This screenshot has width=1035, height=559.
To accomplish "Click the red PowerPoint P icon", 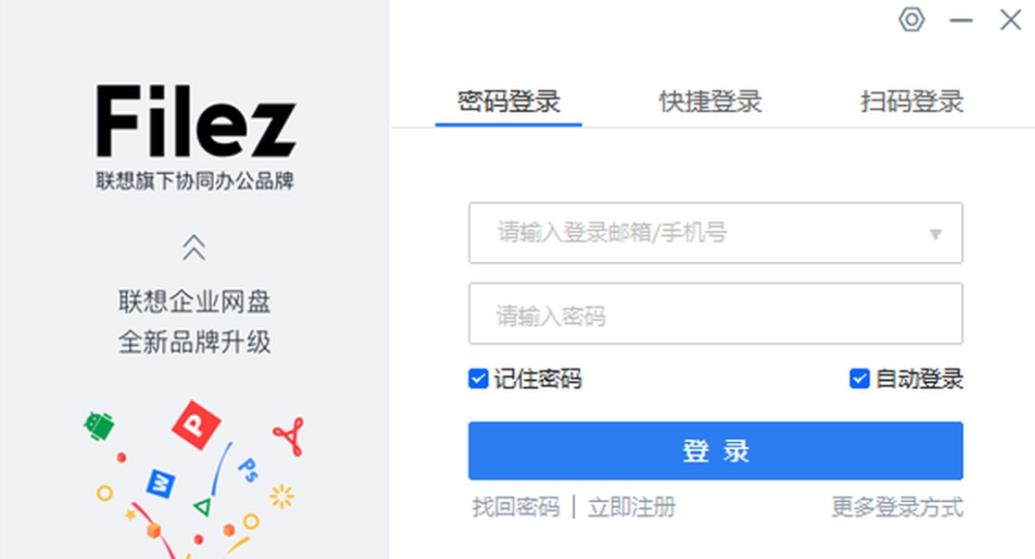I will [x=196, y=425].
